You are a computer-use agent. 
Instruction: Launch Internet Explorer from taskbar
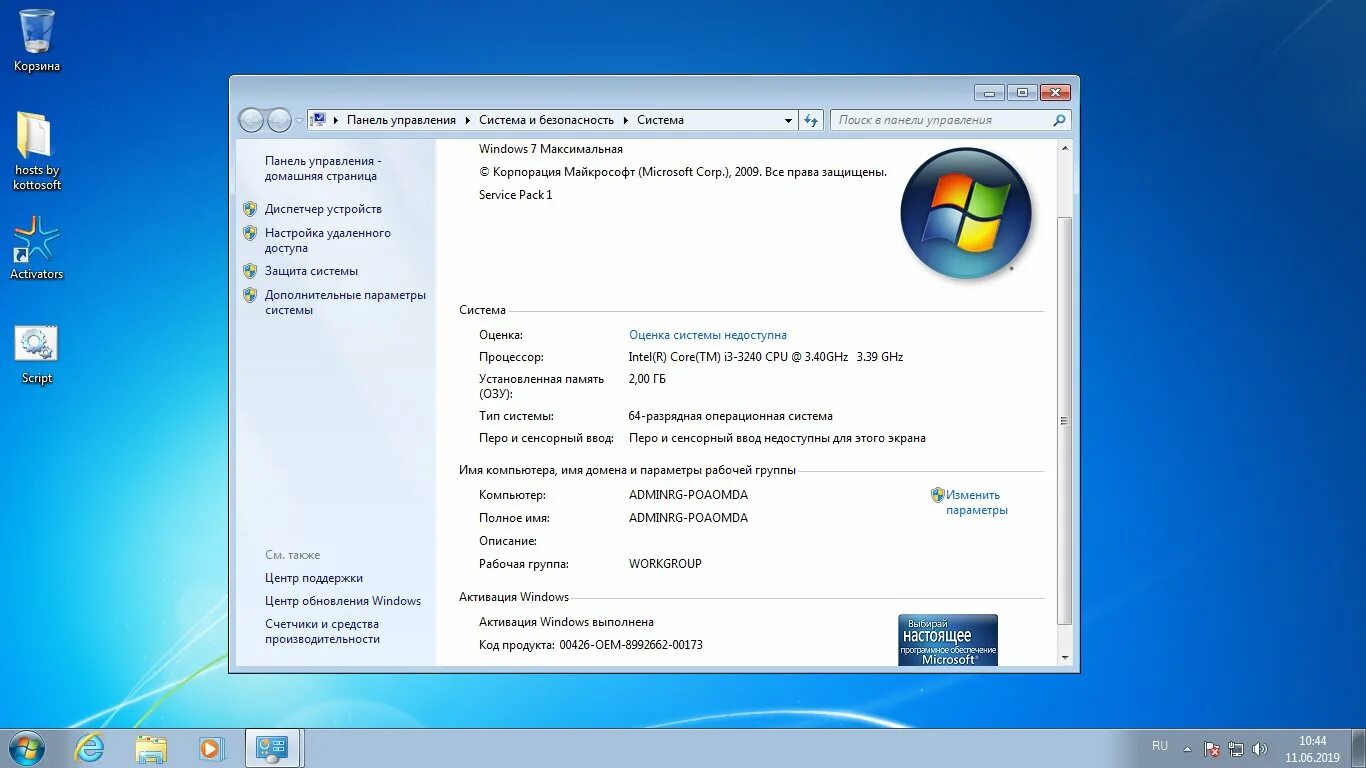(90, 748)
